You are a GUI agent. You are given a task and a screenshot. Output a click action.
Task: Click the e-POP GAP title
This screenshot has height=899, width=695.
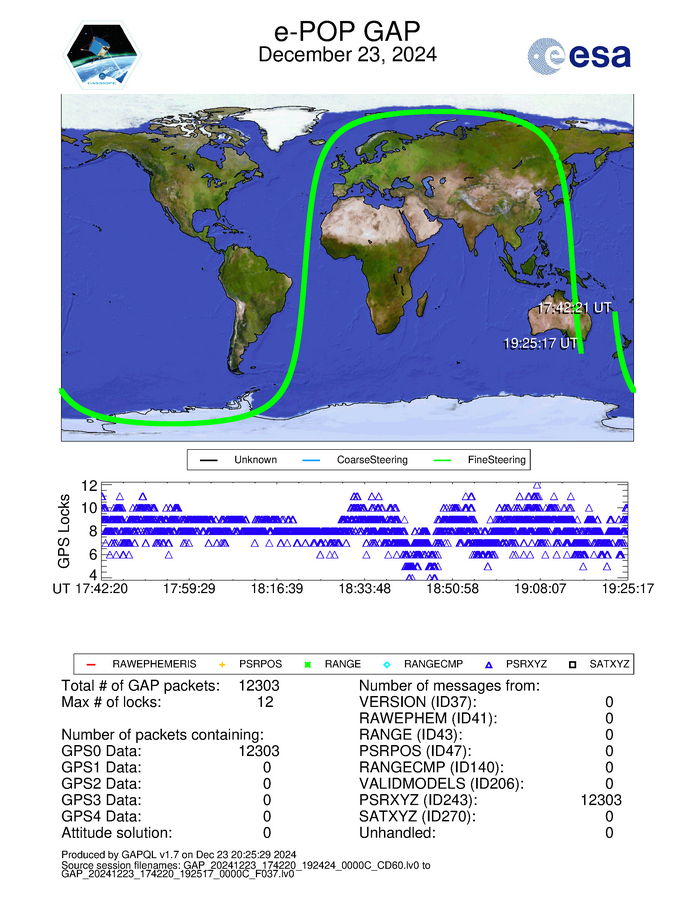tap(347, 30)
